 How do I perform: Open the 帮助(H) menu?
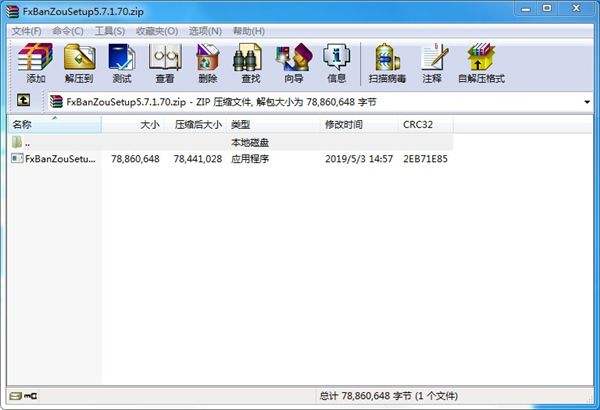coord(249,31)
